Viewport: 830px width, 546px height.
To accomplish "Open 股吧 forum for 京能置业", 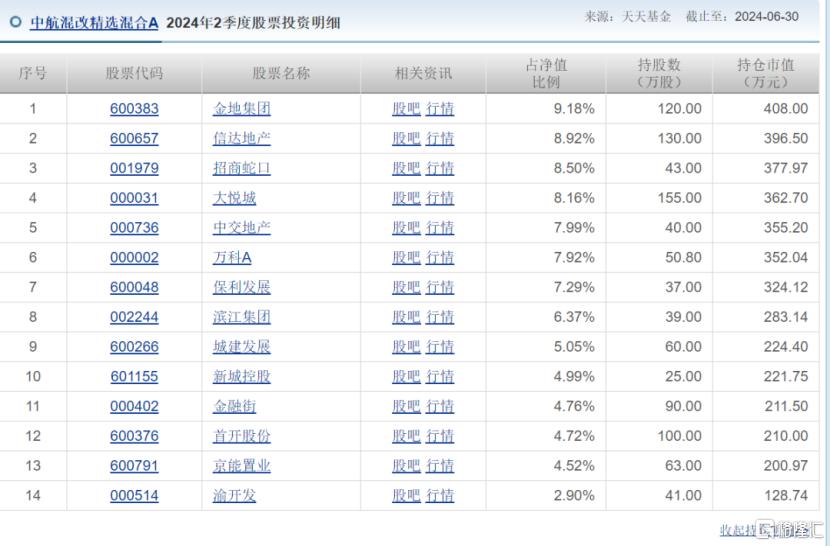I will (x=406, y=466).
